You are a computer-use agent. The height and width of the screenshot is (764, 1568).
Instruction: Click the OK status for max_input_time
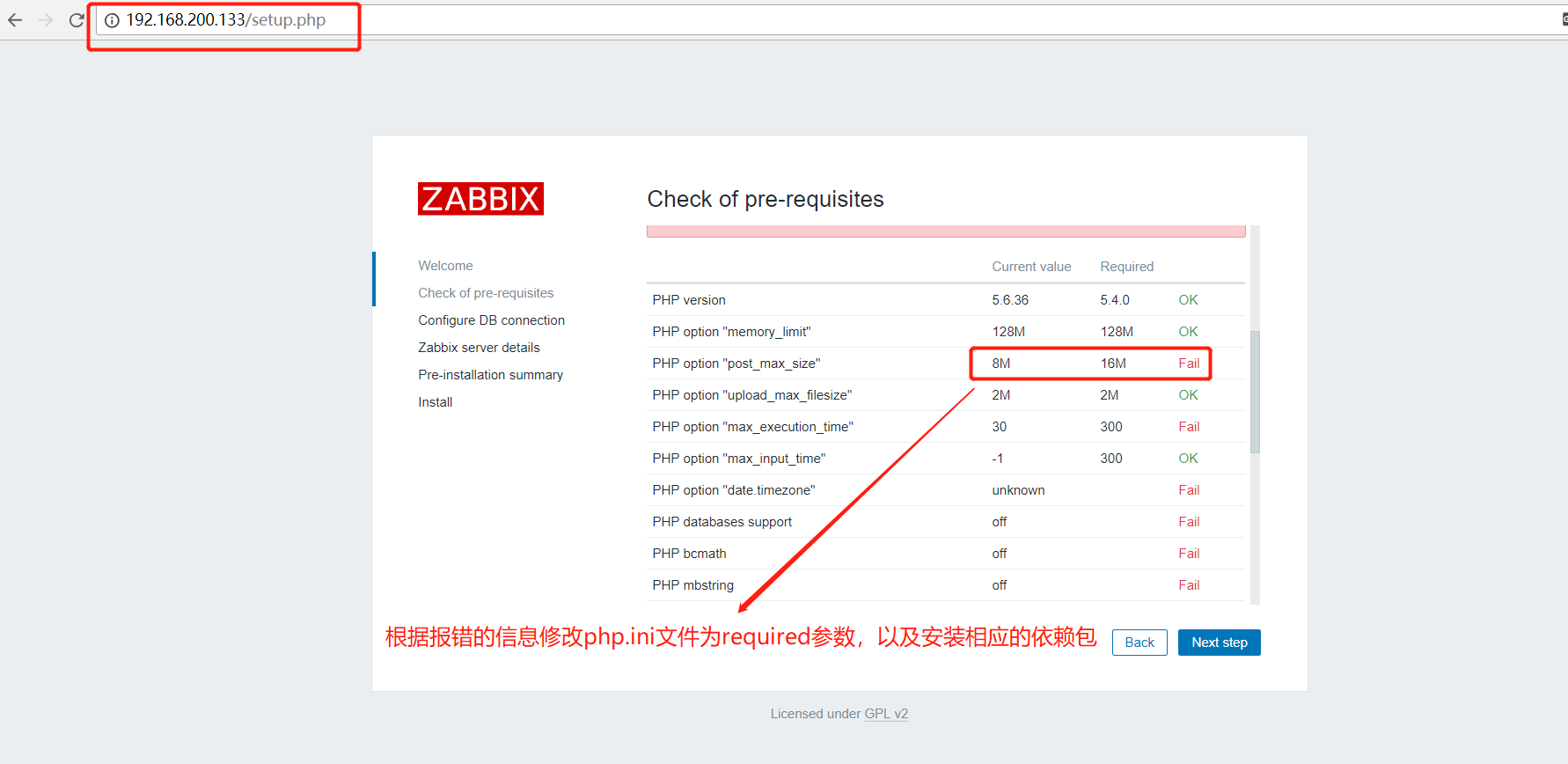click(1188, 459)
